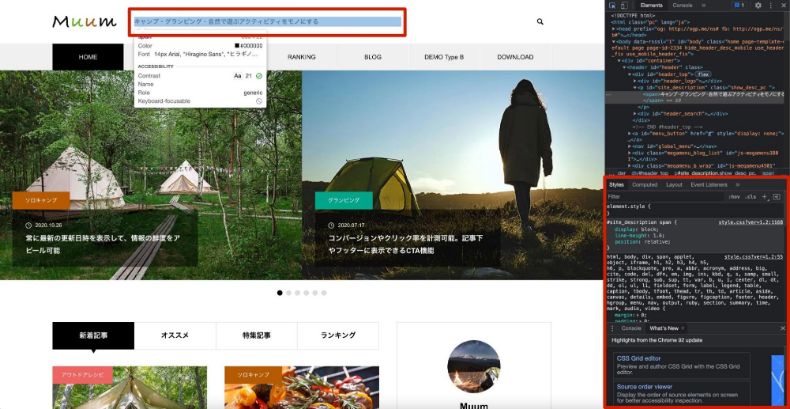Open the Computed pane tab
This screenshot has width=790, height=409.
pos(644,185)
